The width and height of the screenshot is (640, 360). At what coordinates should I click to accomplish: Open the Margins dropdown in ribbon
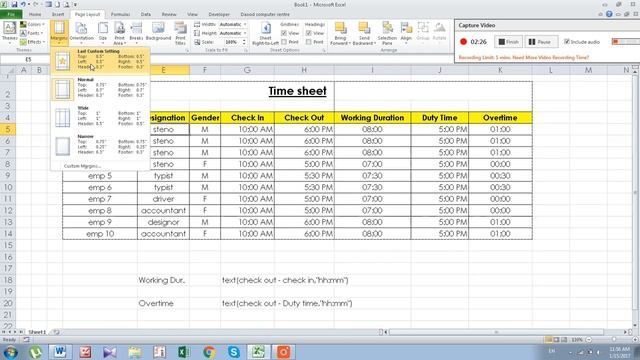tap(59, 32)
